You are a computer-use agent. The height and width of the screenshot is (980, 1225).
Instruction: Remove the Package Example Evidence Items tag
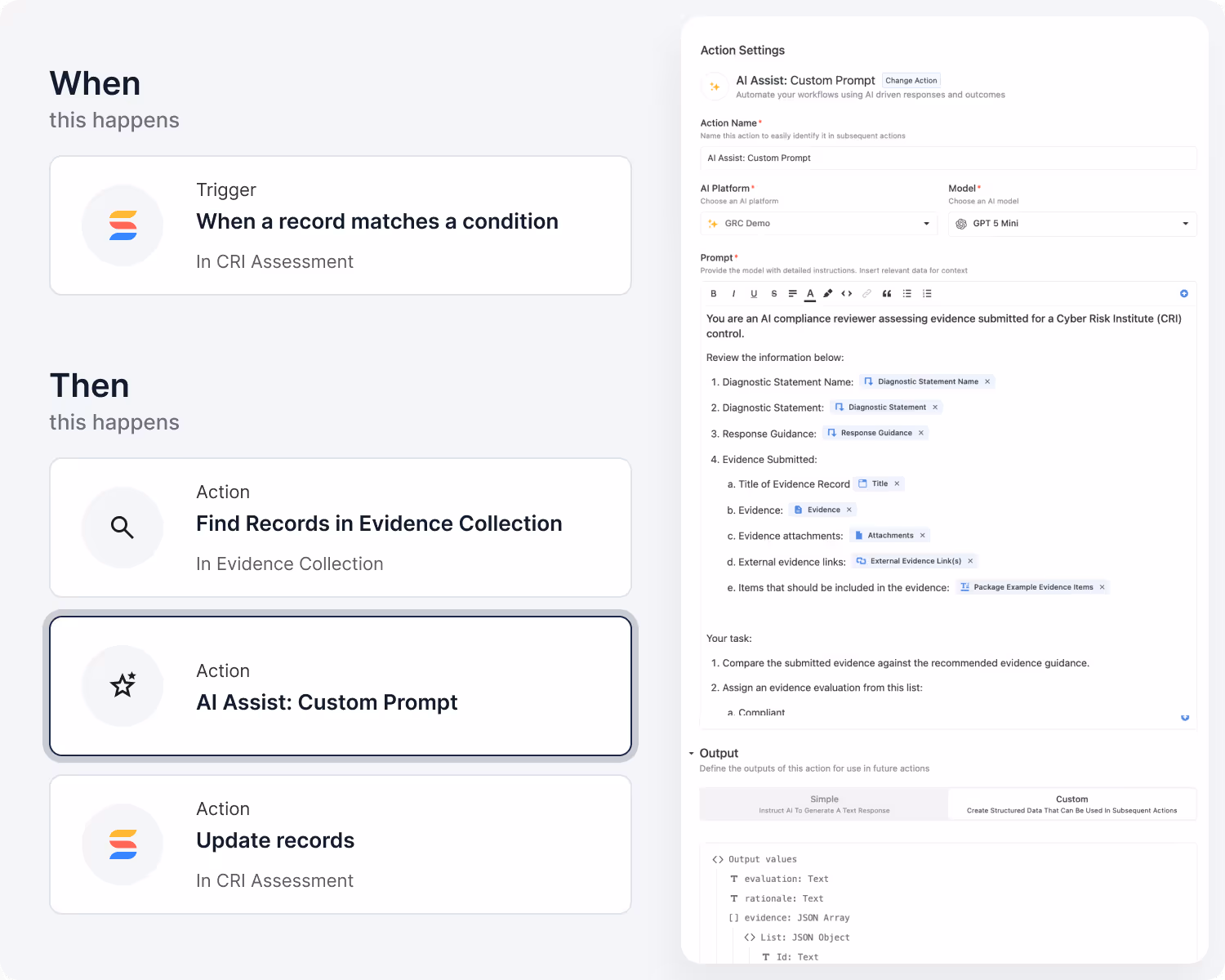tap(1102, 587)
